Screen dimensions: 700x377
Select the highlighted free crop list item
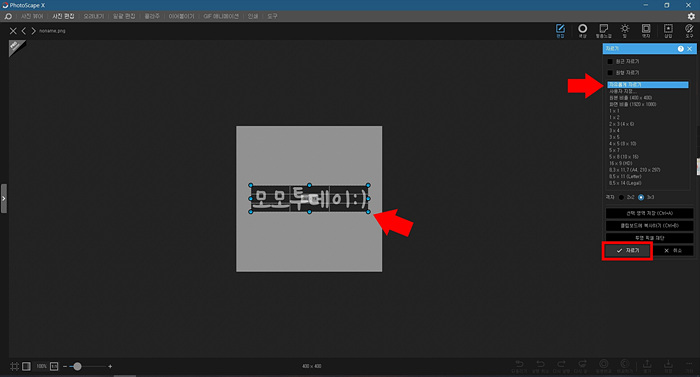[647, 84]
